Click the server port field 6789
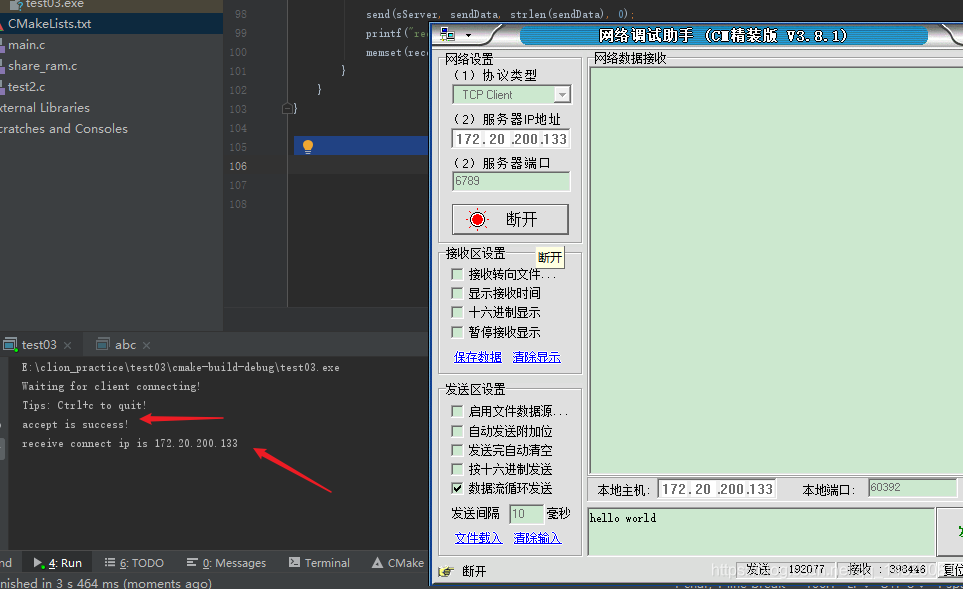The width and height of the screenshot is (963, 589). tap(511, 181)
